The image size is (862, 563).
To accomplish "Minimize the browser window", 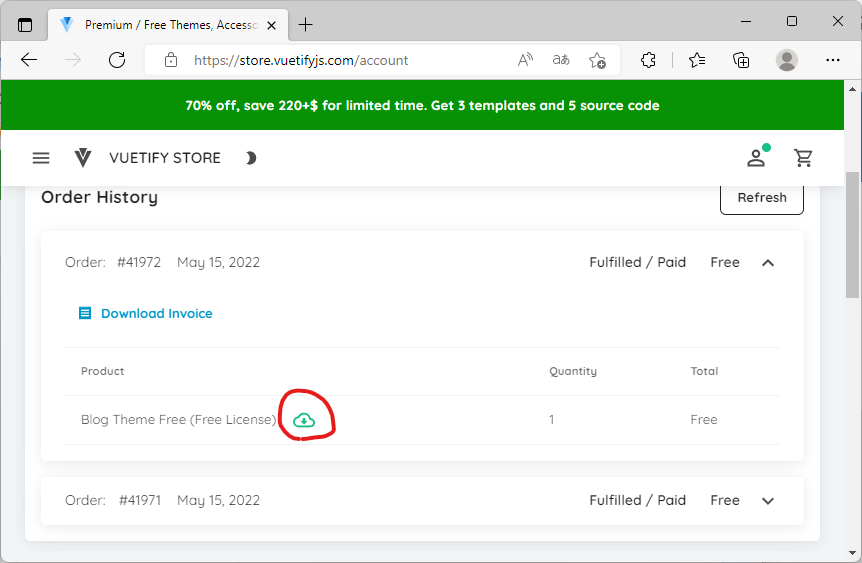I will click(746, 21).
